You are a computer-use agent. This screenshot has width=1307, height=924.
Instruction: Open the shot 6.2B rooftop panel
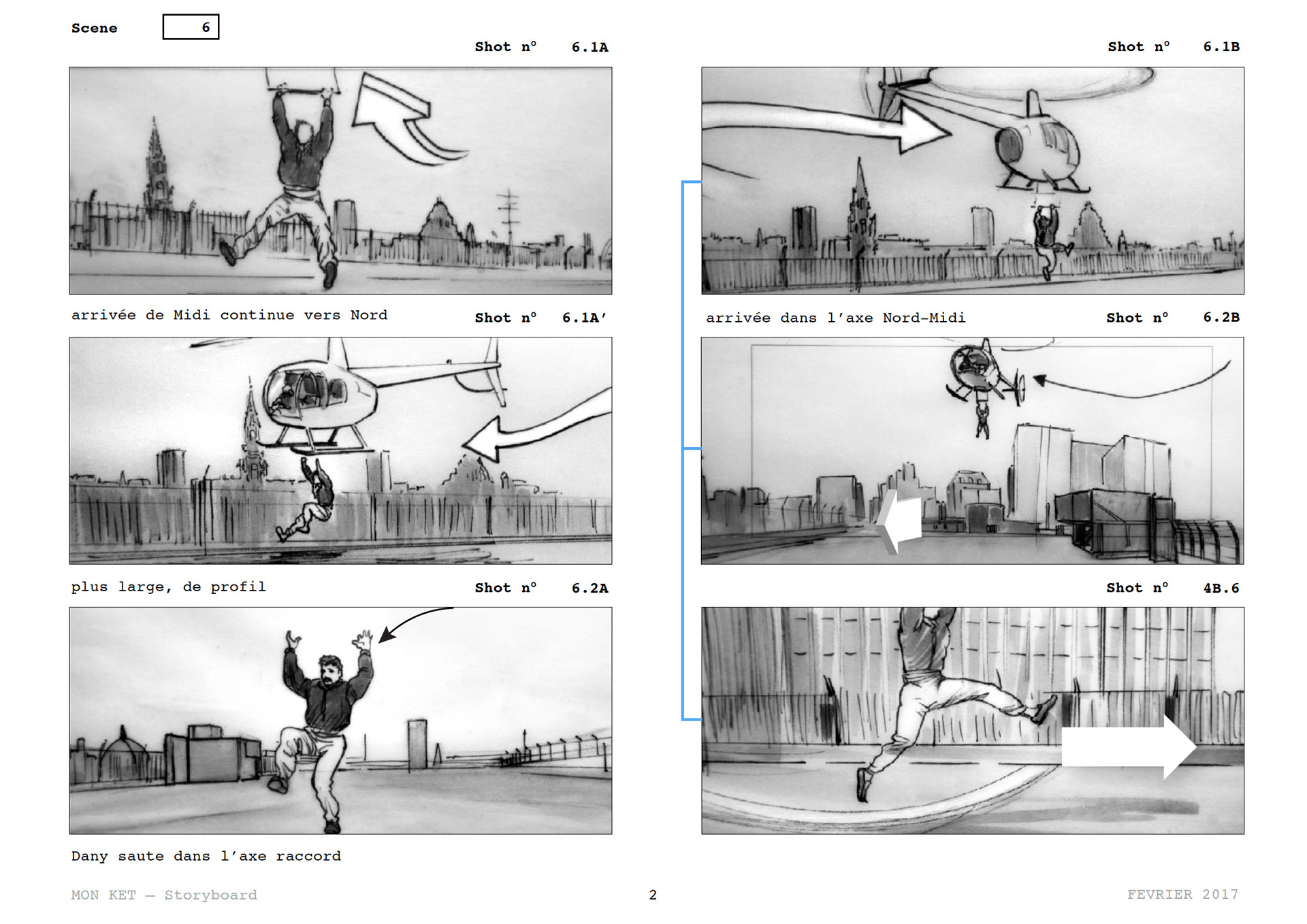click(972, 450)
